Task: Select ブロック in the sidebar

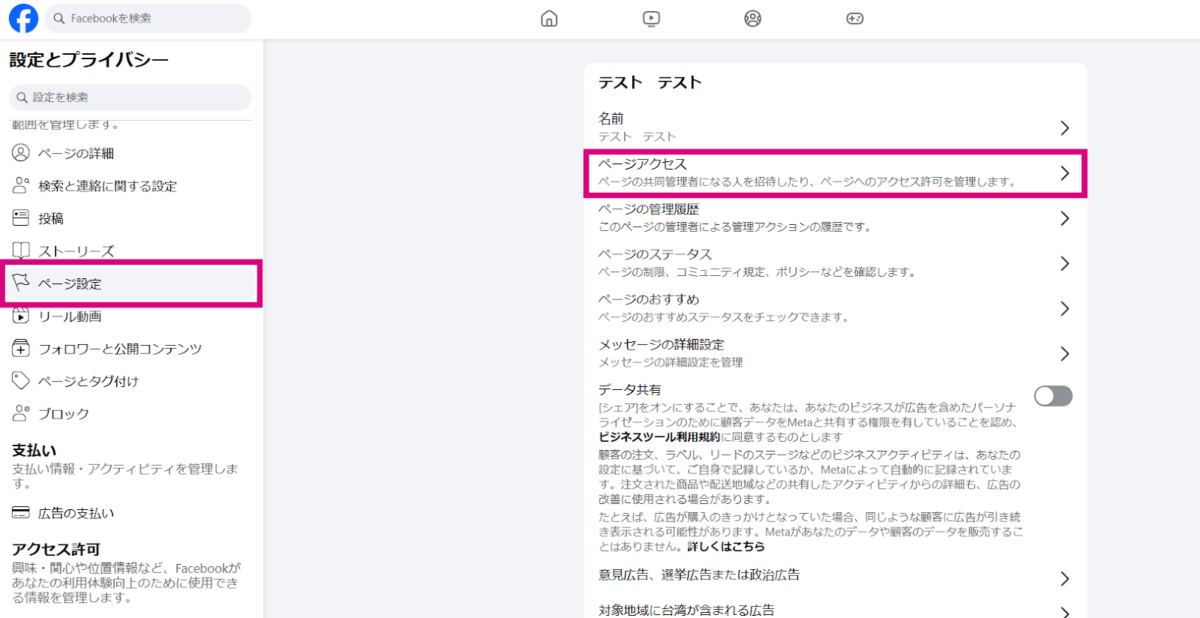Action: 63,414
